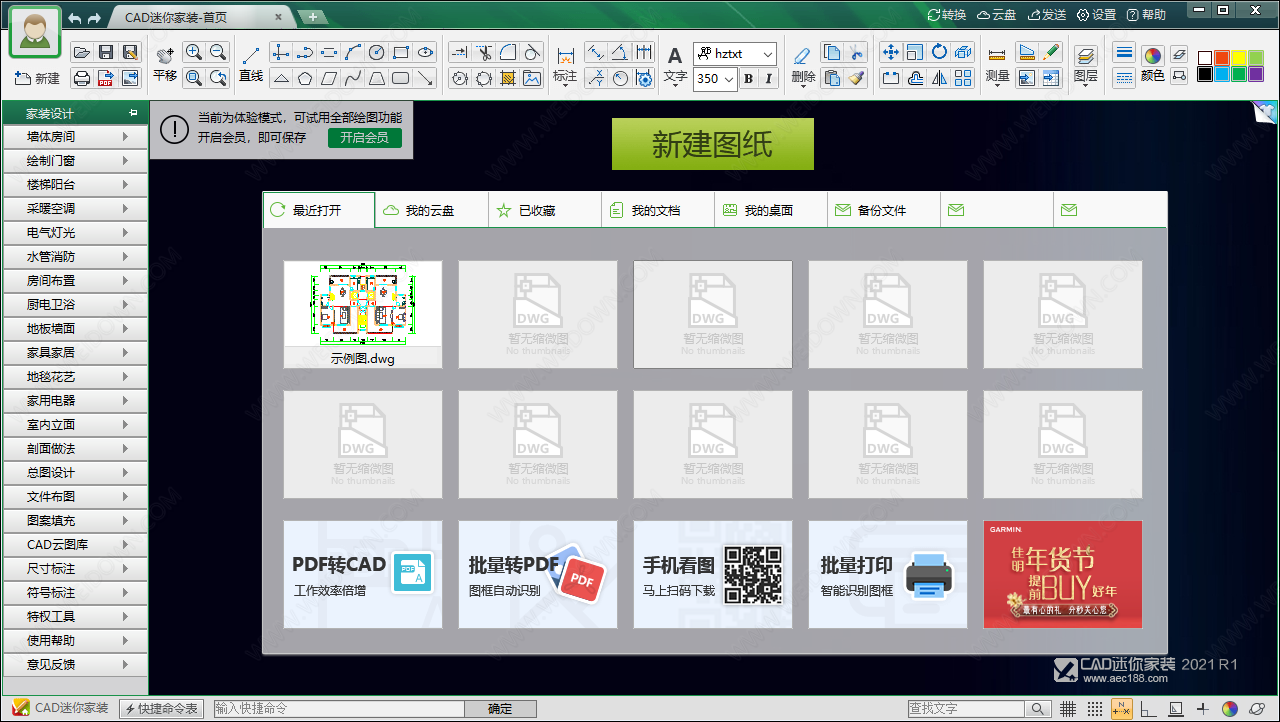Click the zoom out magnifier icon

click(x=218, y=52)
